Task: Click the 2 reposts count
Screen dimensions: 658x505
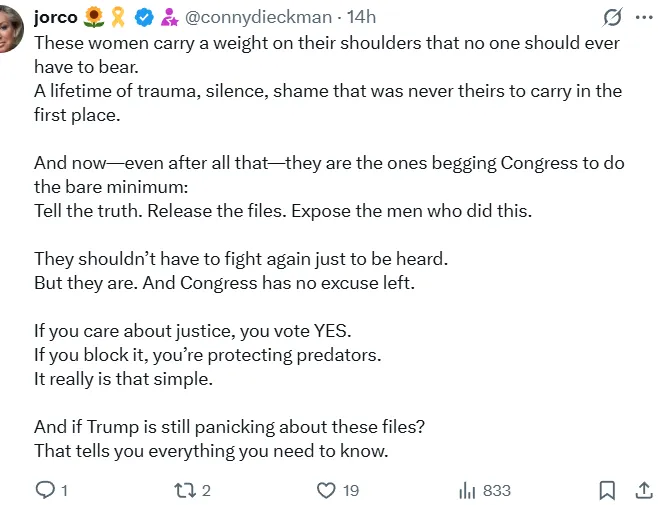Action: (206, 490)
